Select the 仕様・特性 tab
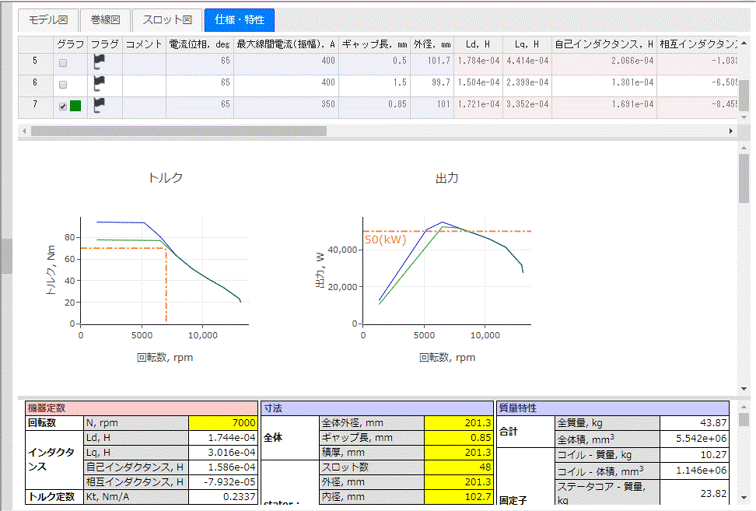The image size is (756, 511). click(240, 20)
